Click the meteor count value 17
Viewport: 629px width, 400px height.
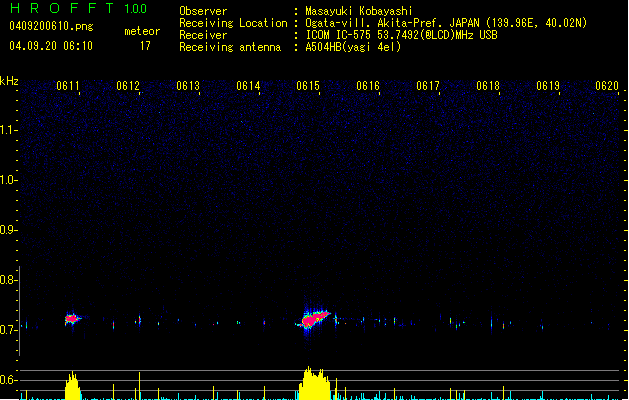pyautogui.click(x=145, y=46)
